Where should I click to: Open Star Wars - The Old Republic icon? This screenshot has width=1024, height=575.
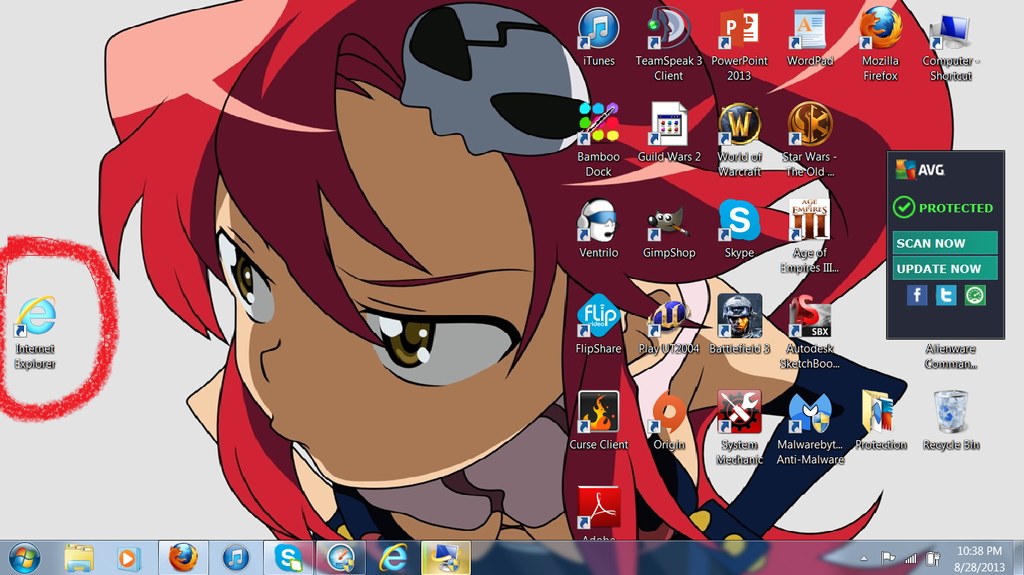[x=810, y=140]
